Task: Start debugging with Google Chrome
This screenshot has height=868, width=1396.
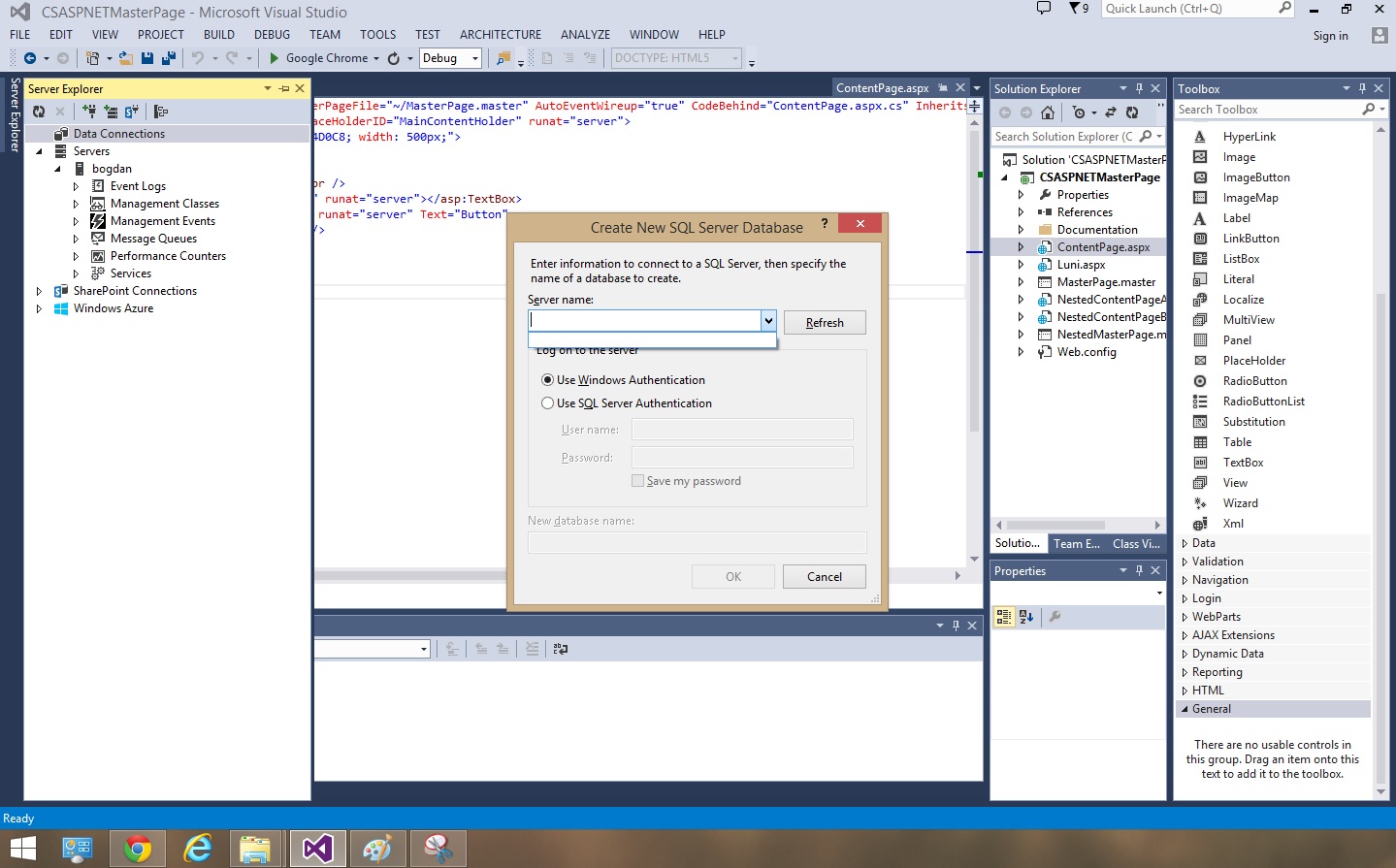Action: click(321, 58)
